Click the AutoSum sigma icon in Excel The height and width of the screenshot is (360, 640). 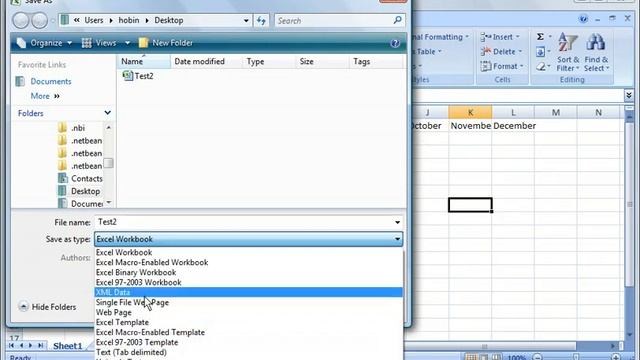tap(540, 37)
